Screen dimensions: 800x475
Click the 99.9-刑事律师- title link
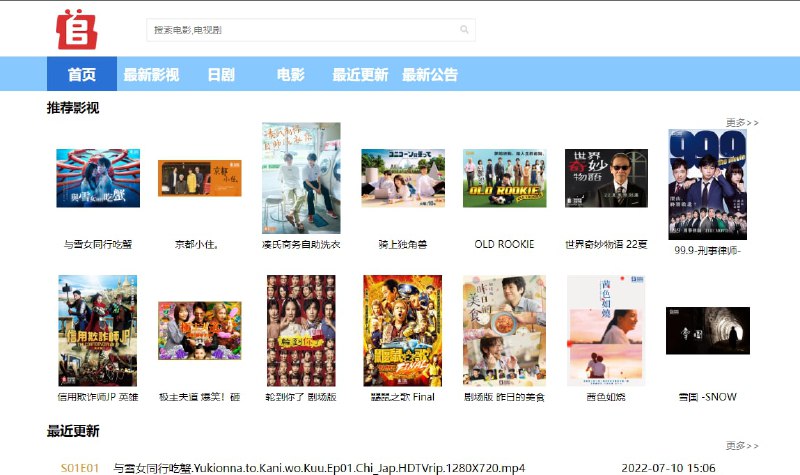pos(708,251)
